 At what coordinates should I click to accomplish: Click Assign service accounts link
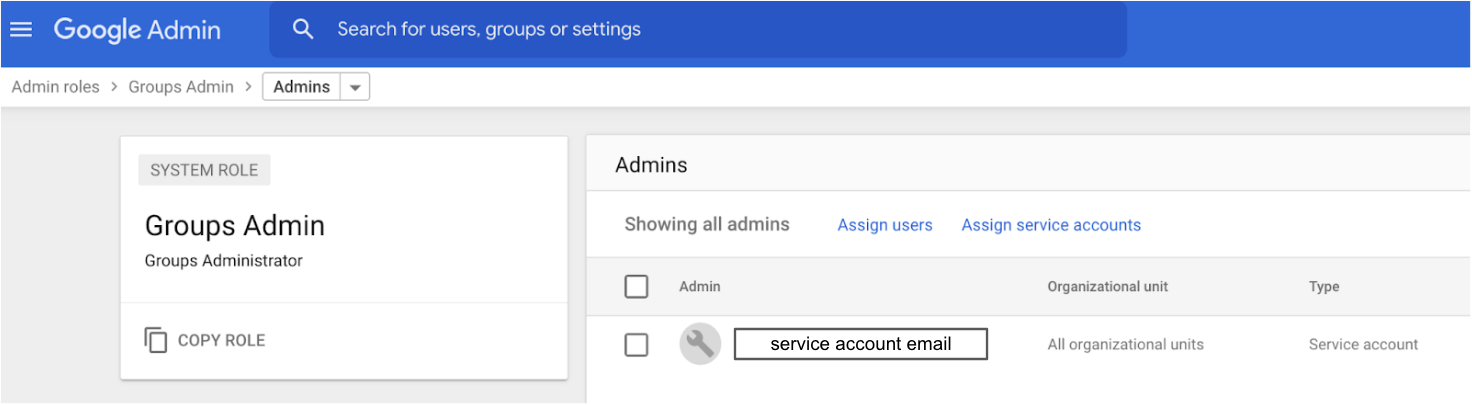pos(1051,225)
